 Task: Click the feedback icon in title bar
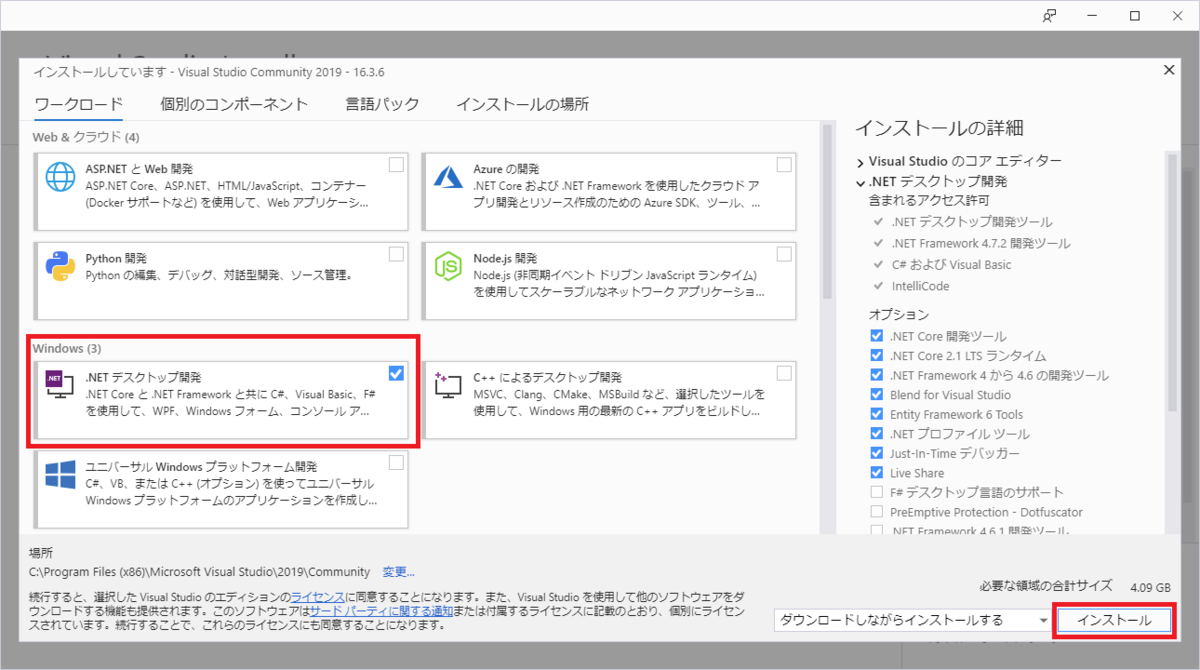pos(1049,16)
